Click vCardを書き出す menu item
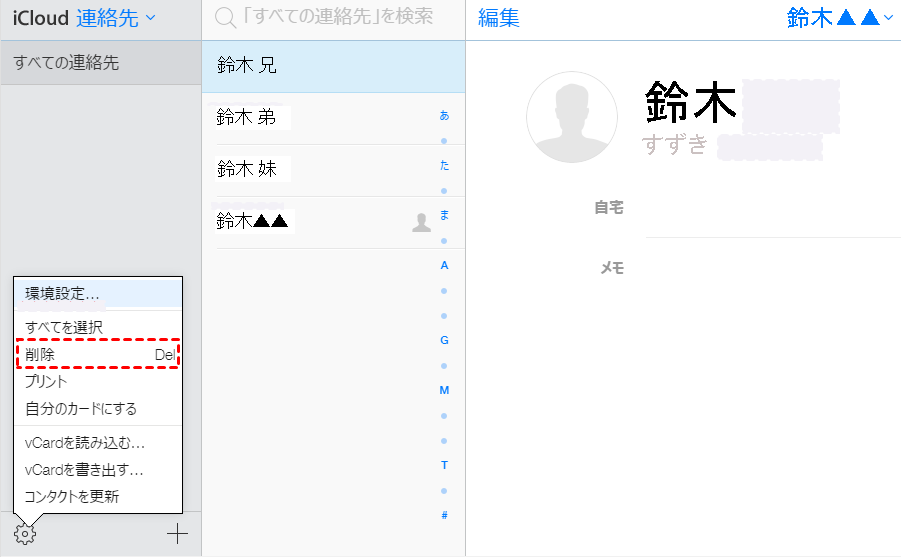 coord(84,470)
